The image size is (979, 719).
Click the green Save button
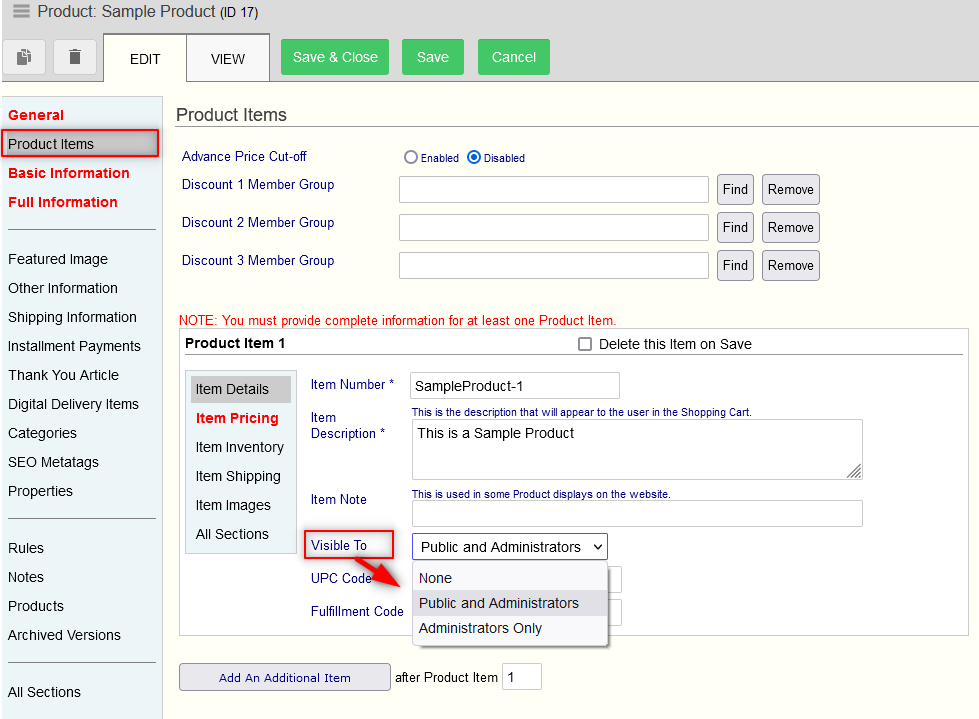tap(433, 57)
